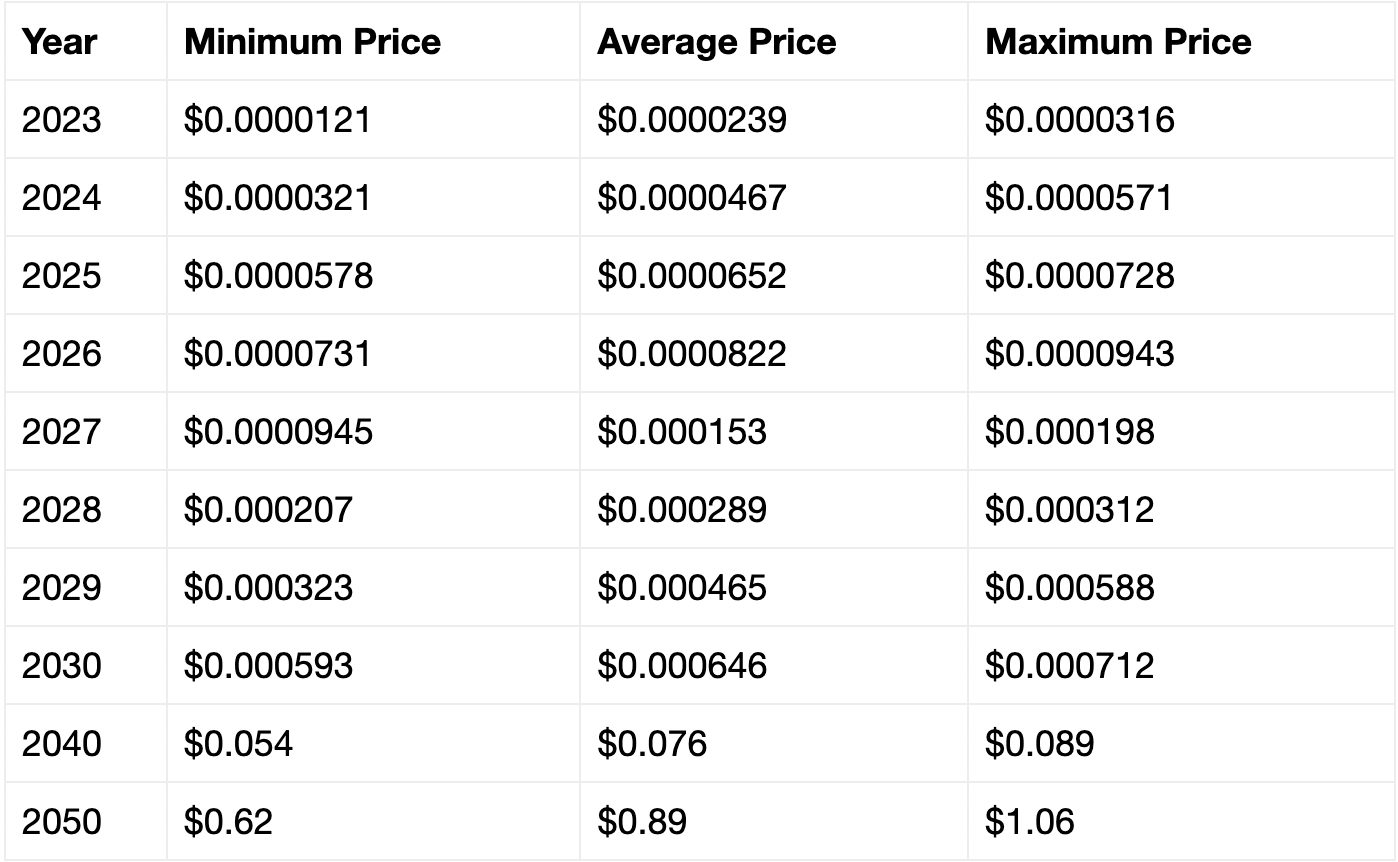This screenshot has height=862, width=1398.
Task: Click the Average Price column header
Action: tap(716, 42)
